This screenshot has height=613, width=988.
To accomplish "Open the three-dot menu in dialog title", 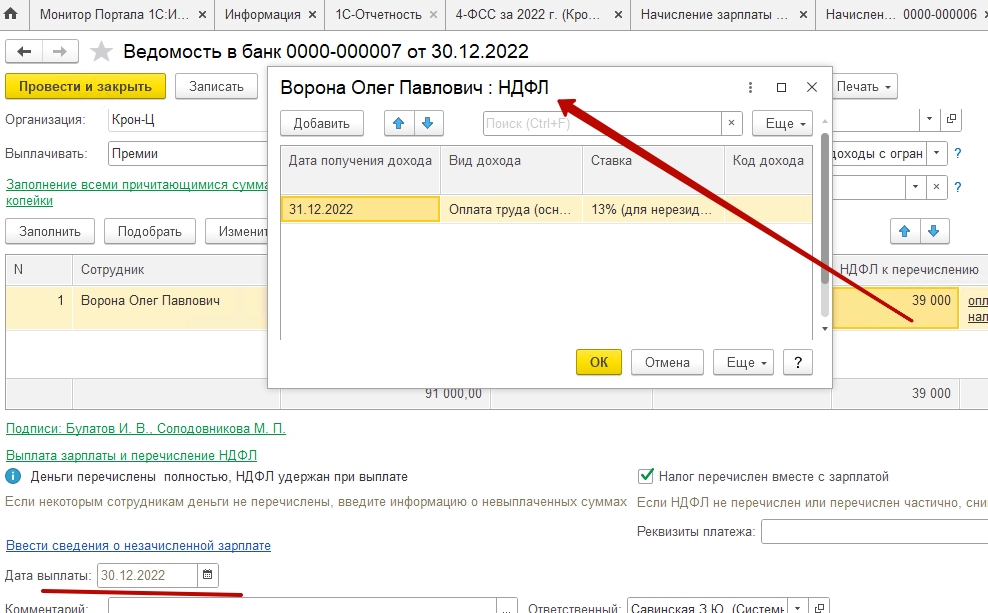I will 750,87.
